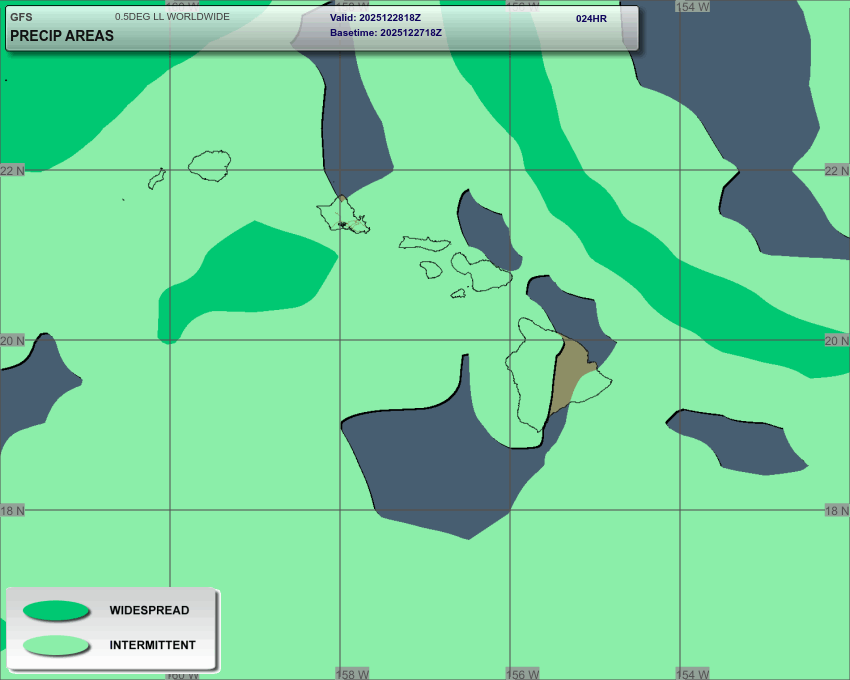
Task: Select the WIDESPREAD legend label
Action: tap(149, 610)
